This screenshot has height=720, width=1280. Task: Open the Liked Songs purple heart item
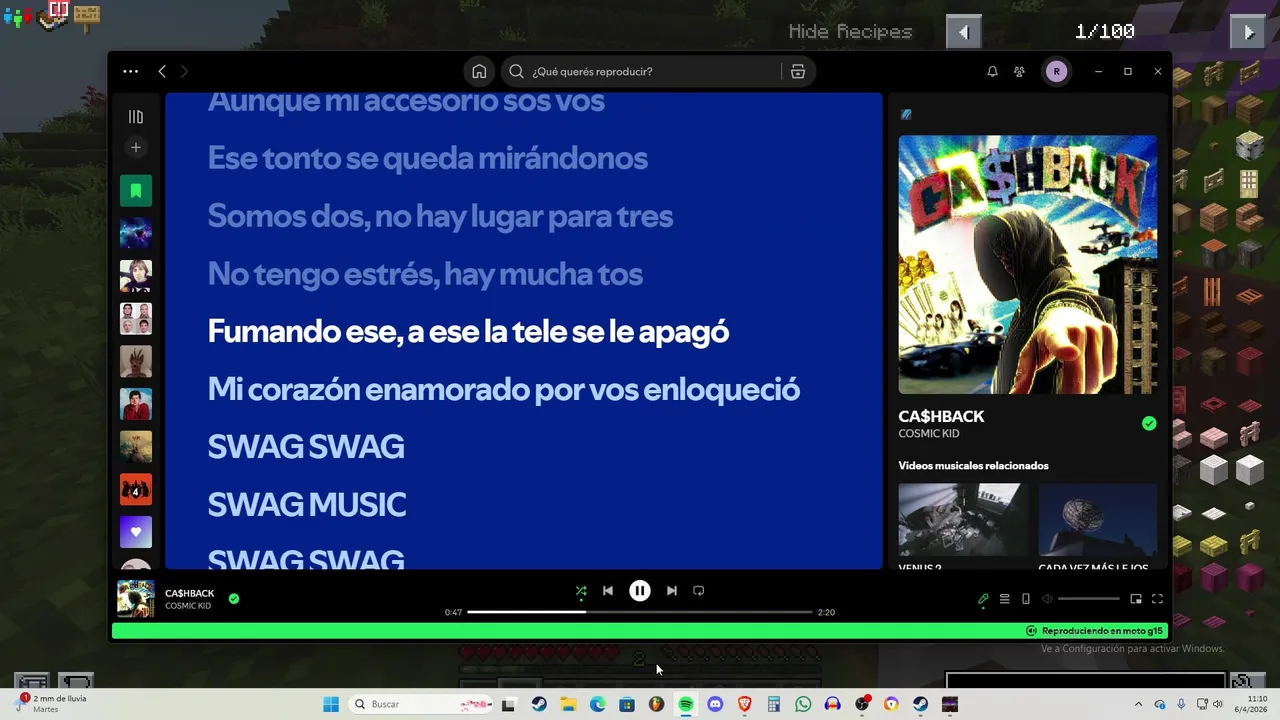pos(136,531)
